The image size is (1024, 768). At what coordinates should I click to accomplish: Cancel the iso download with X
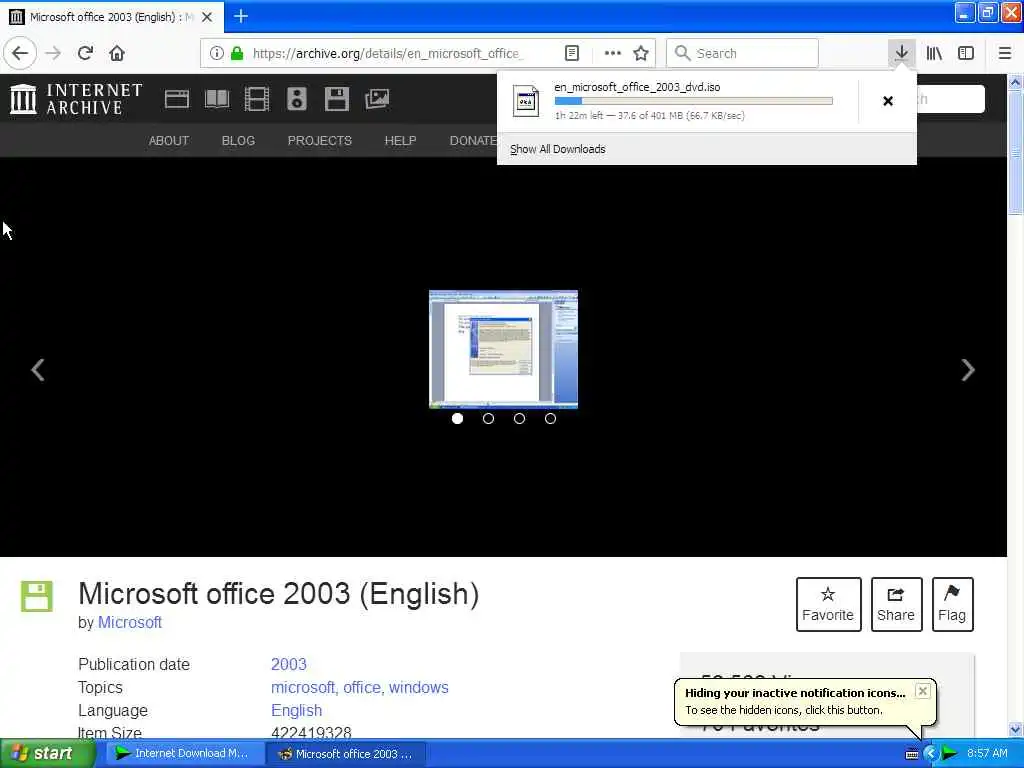888,101
